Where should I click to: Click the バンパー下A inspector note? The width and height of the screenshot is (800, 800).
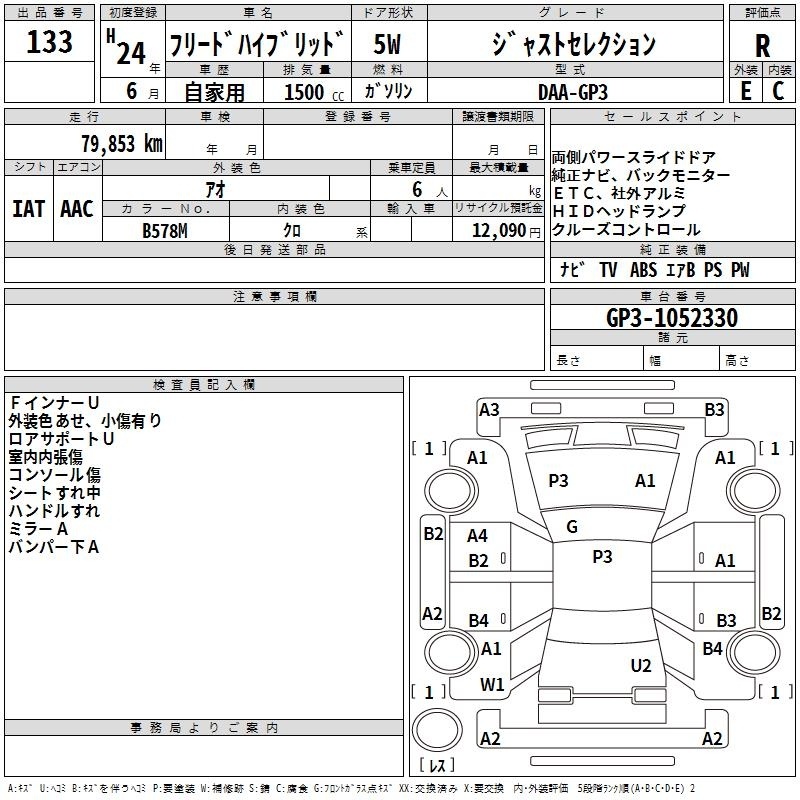point(54,547)
